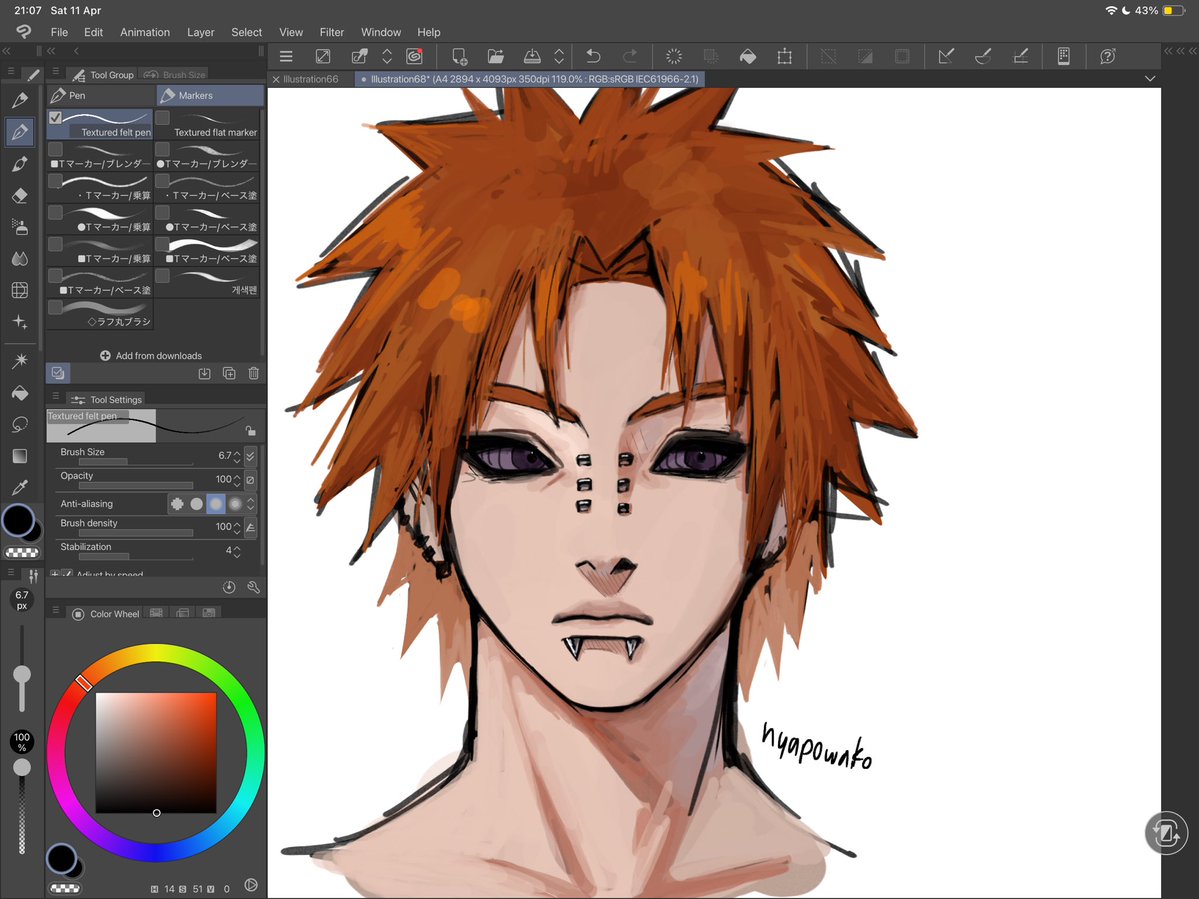The image size is (1199, 899).
Task: Select the Pencil tool in left toolbar
Action: 20,100
